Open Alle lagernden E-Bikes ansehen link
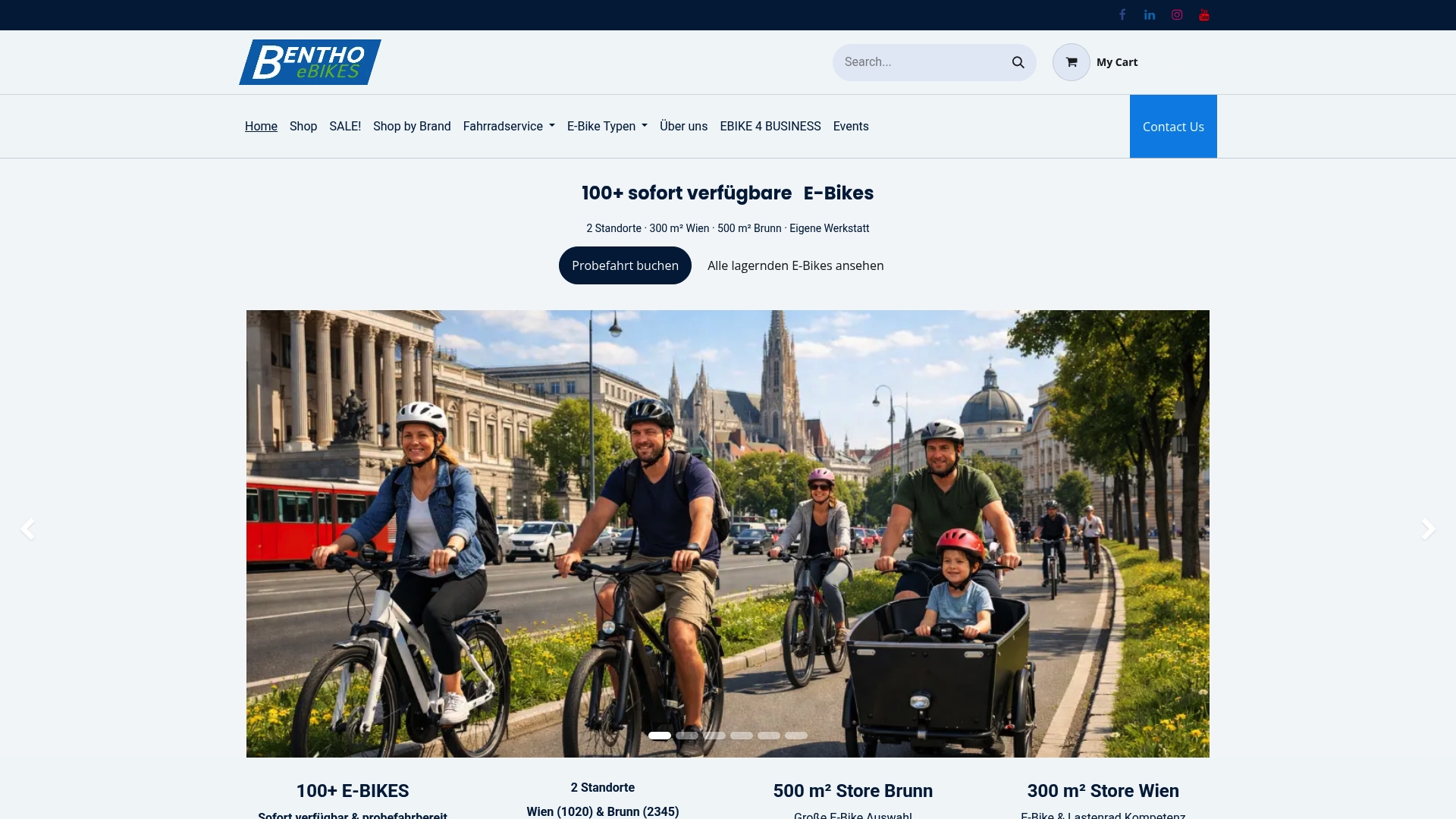 coord(795,265)
